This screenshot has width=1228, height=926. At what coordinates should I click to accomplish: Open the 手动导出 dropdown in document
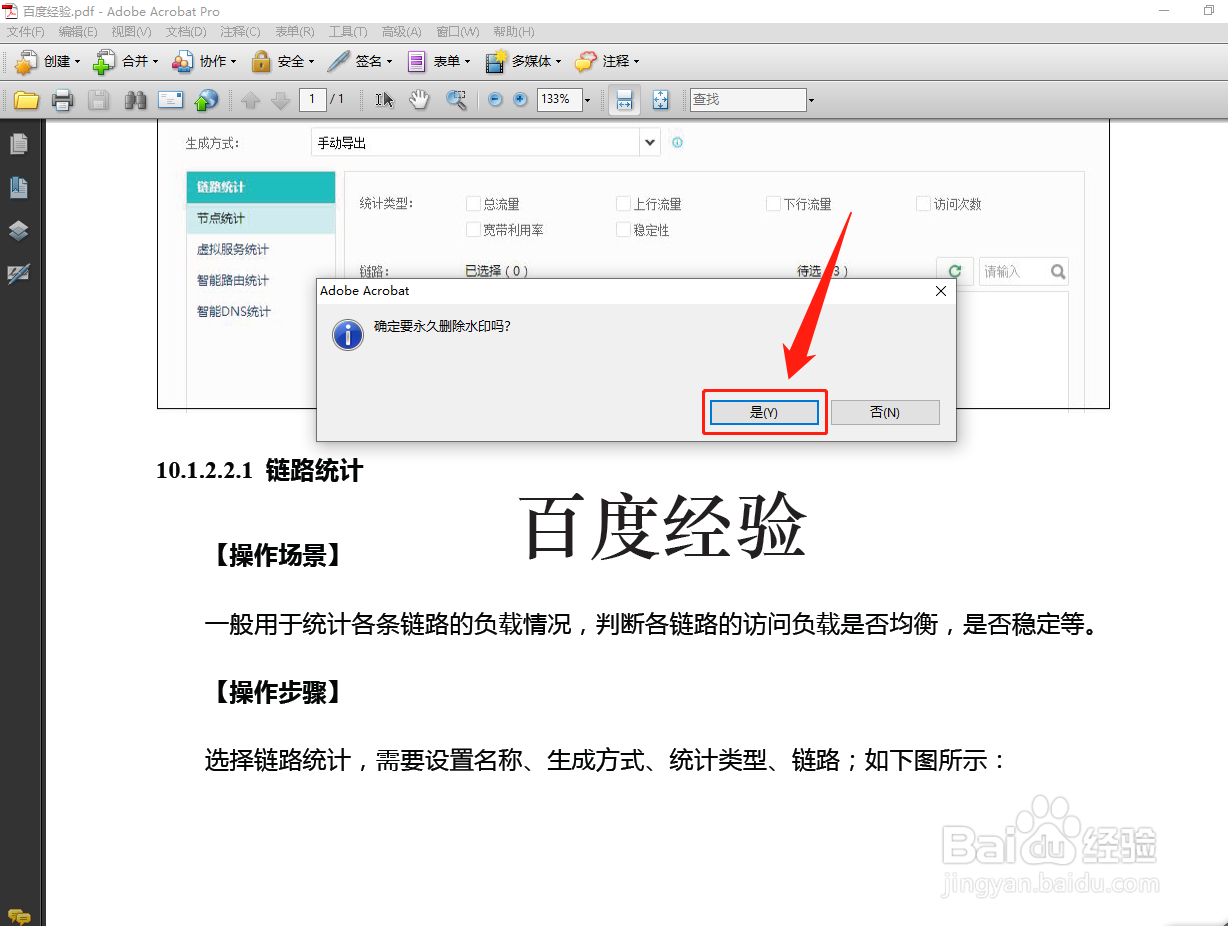click(x=650, y=142)
